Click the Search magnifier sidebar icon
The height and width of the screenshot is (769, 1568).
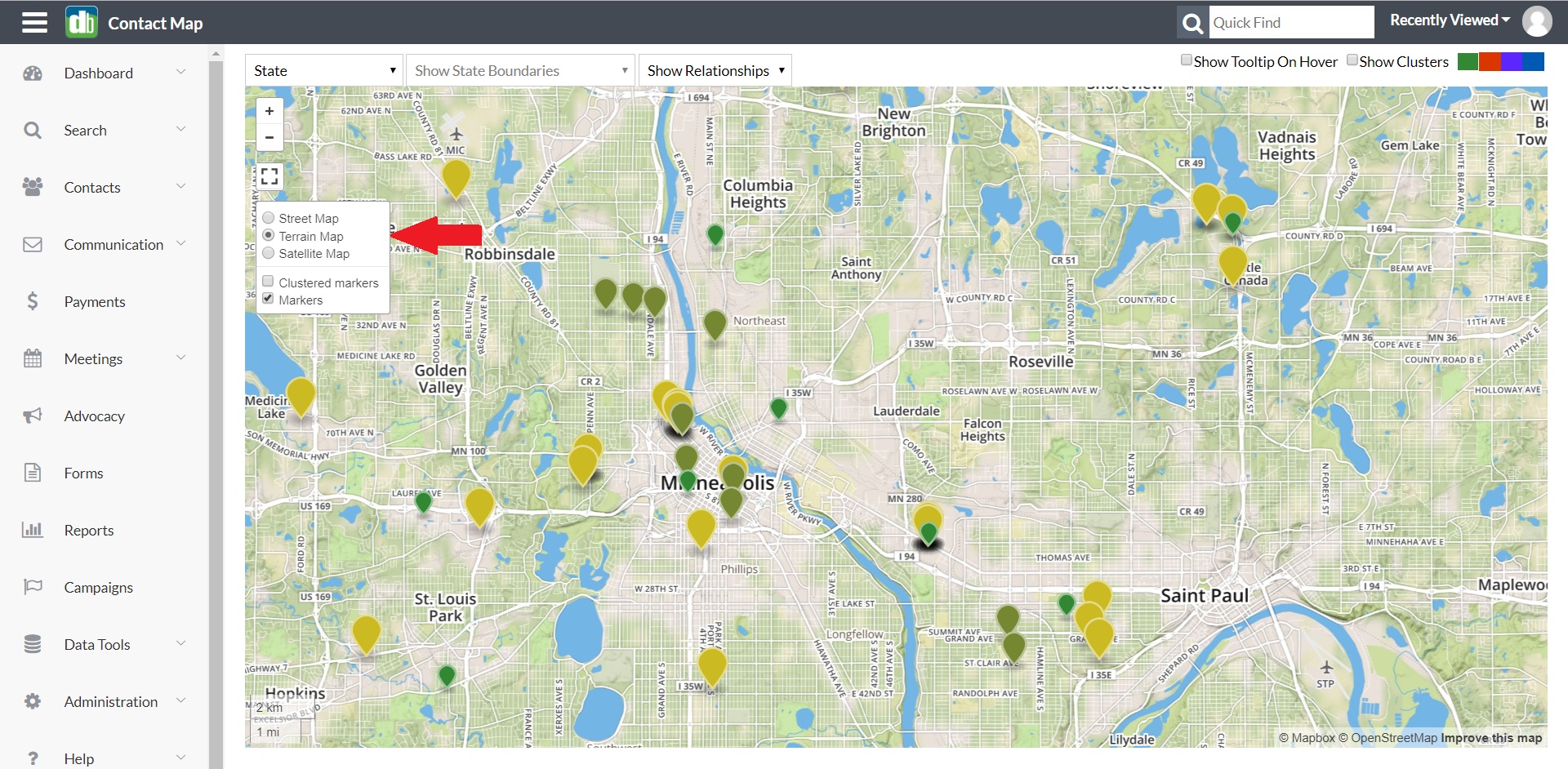coord(33,131)
